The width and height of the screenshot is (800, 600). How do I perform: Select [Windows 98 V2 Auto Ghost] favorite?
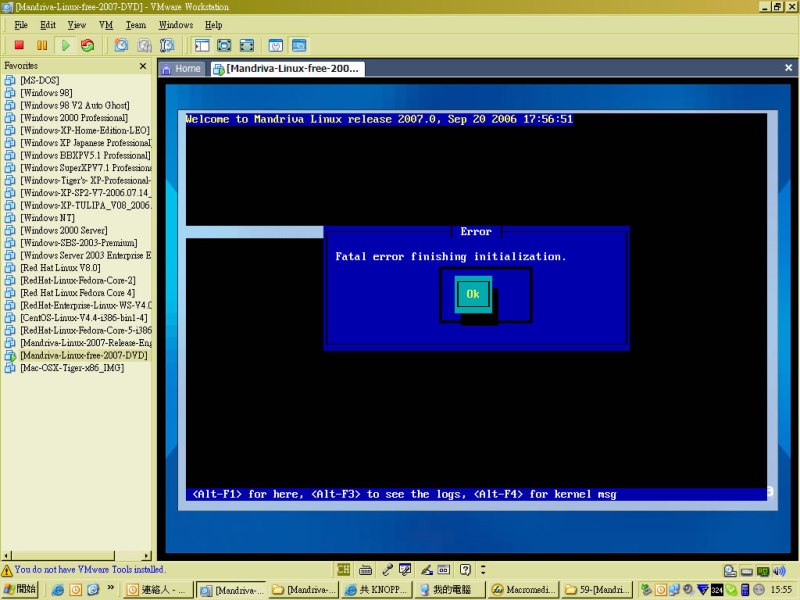tap(75, 105)
